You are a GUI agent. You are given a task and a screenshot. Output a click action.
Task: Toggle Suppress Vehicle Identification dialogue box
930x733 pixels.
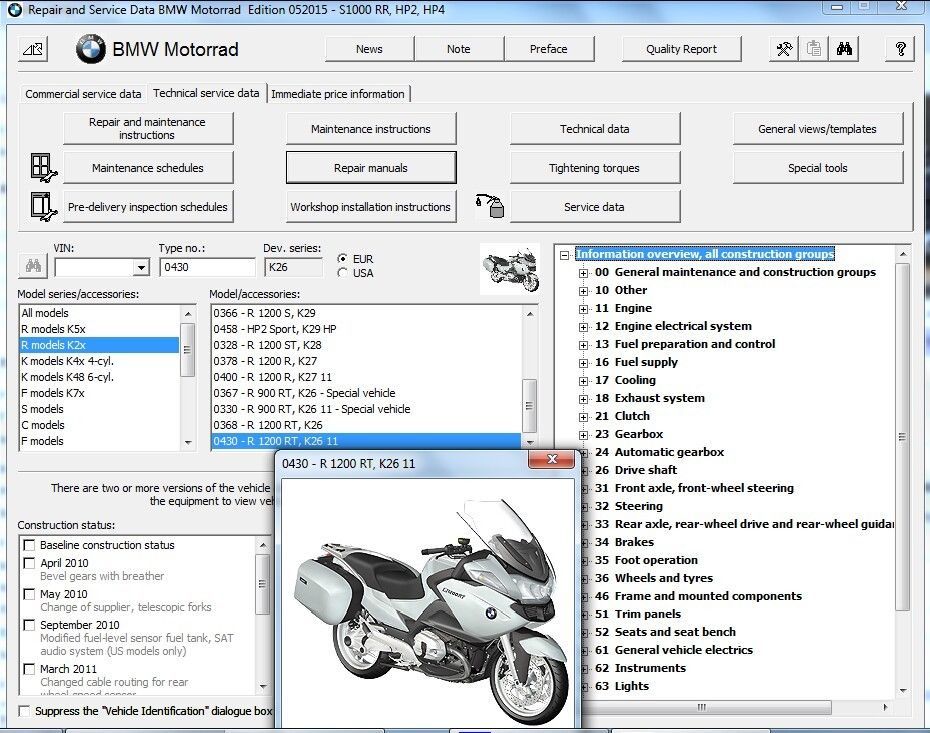(24, 710)
